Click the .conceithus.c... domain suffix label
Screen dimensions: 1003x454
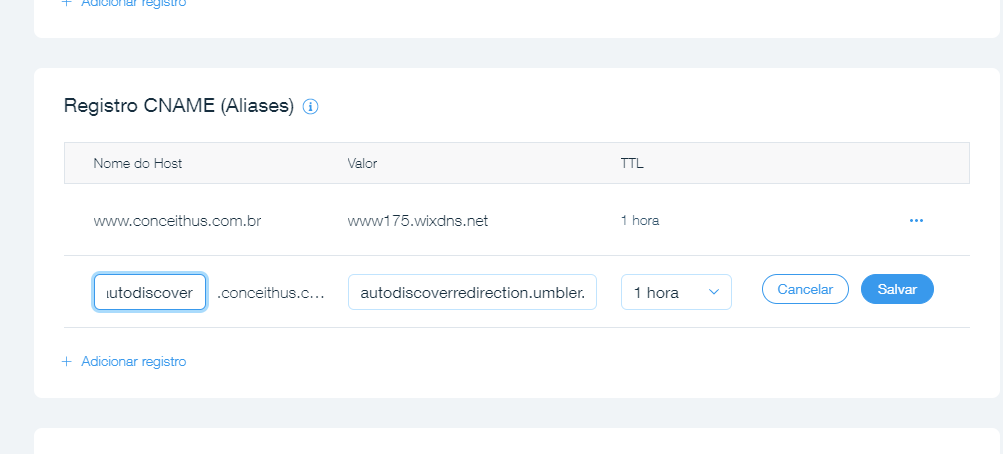271,292
